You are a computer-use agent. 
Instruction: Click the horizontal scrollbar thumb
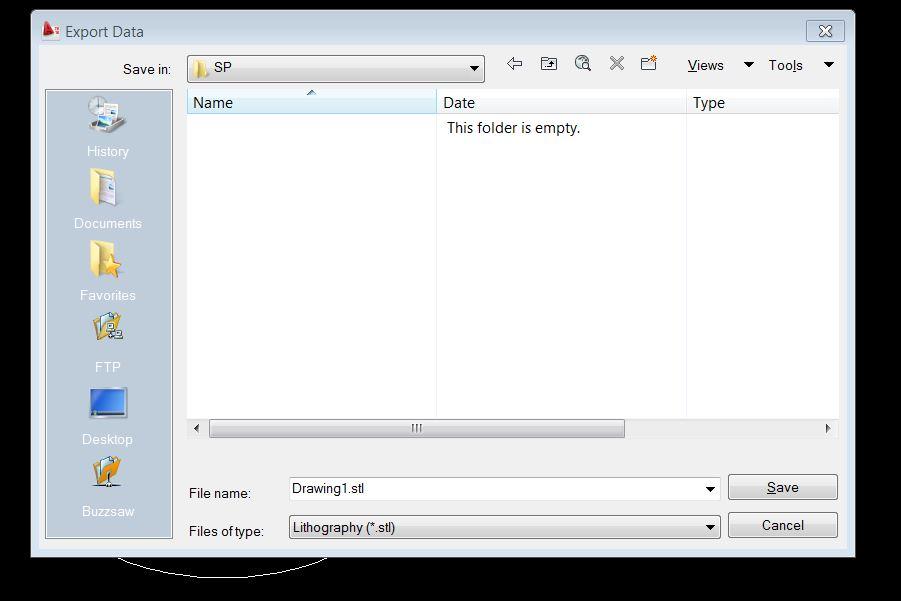pos(417,428)
